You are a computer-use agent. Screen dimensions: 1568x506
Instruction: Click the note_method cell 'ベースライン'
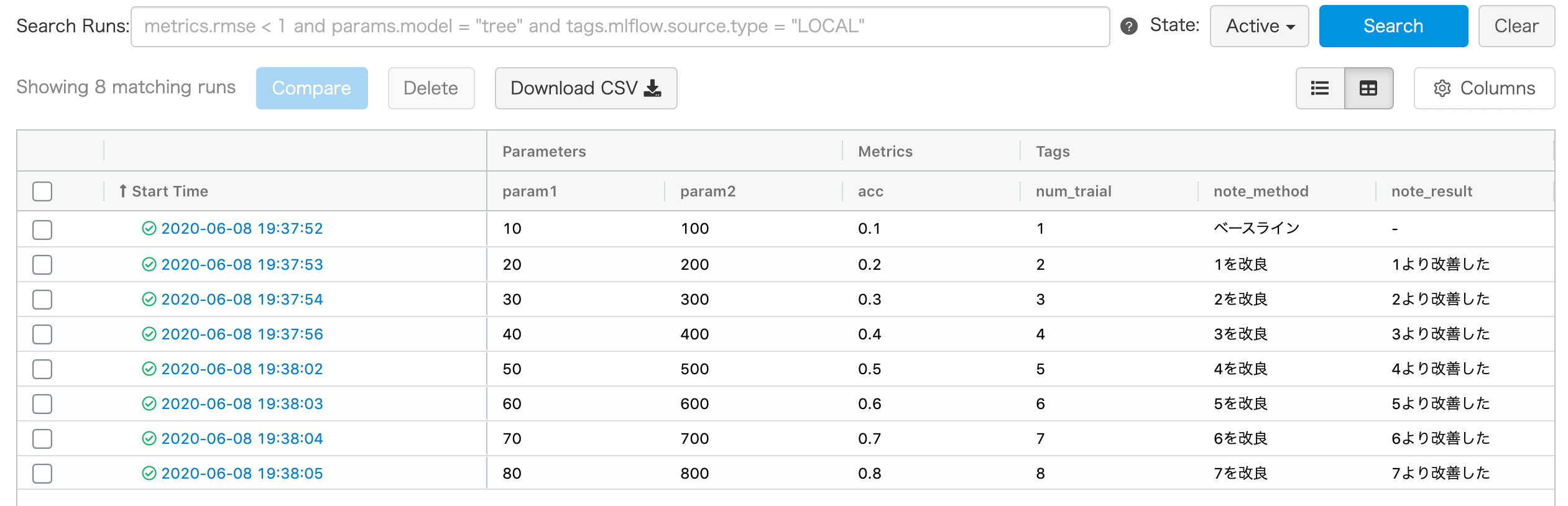tap(1257, 228)
